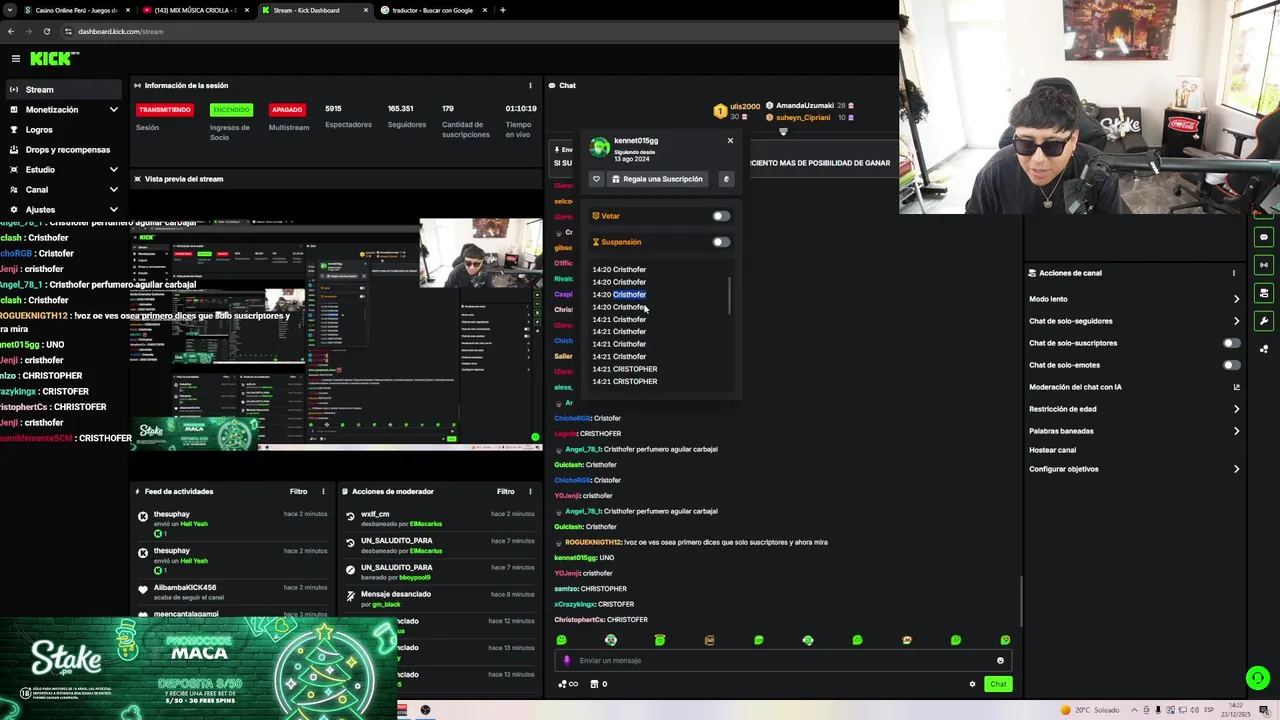Image resolution: width=1280 pixels, height=720 pixels.
Task: Expand the Canal sidebar menu
Action: [62, 189]
